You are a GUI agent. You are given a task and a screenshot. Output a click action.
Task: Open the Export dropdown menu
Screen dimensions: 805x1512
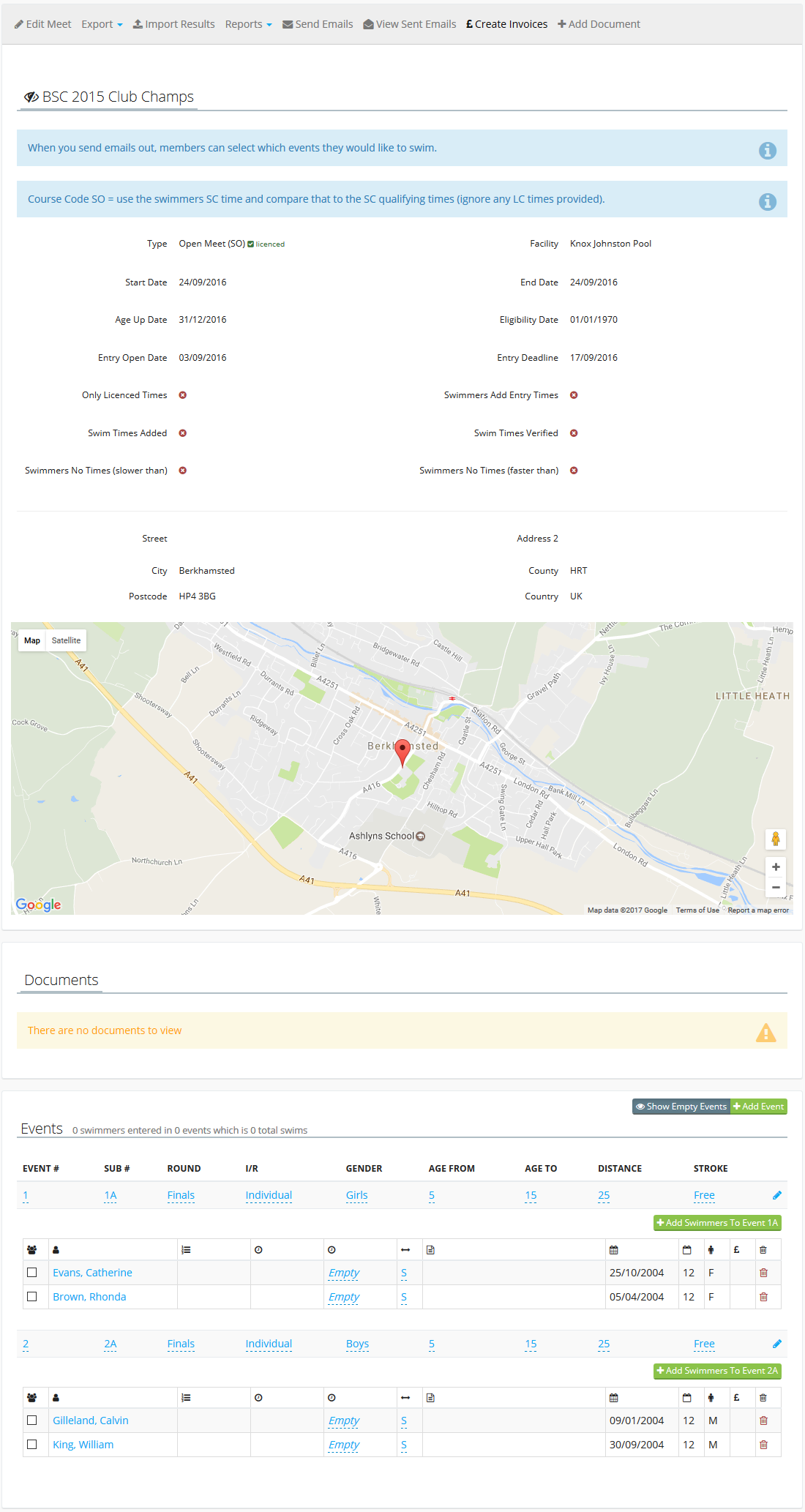click(x=102, y=24)
